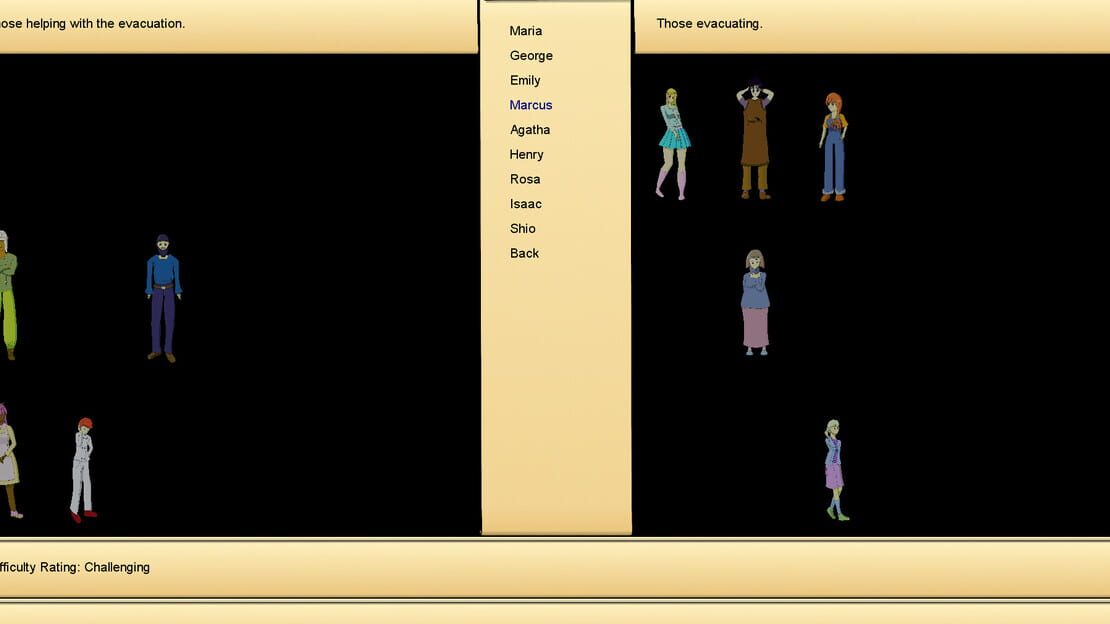Go Back from the character menu

[524, 254]
